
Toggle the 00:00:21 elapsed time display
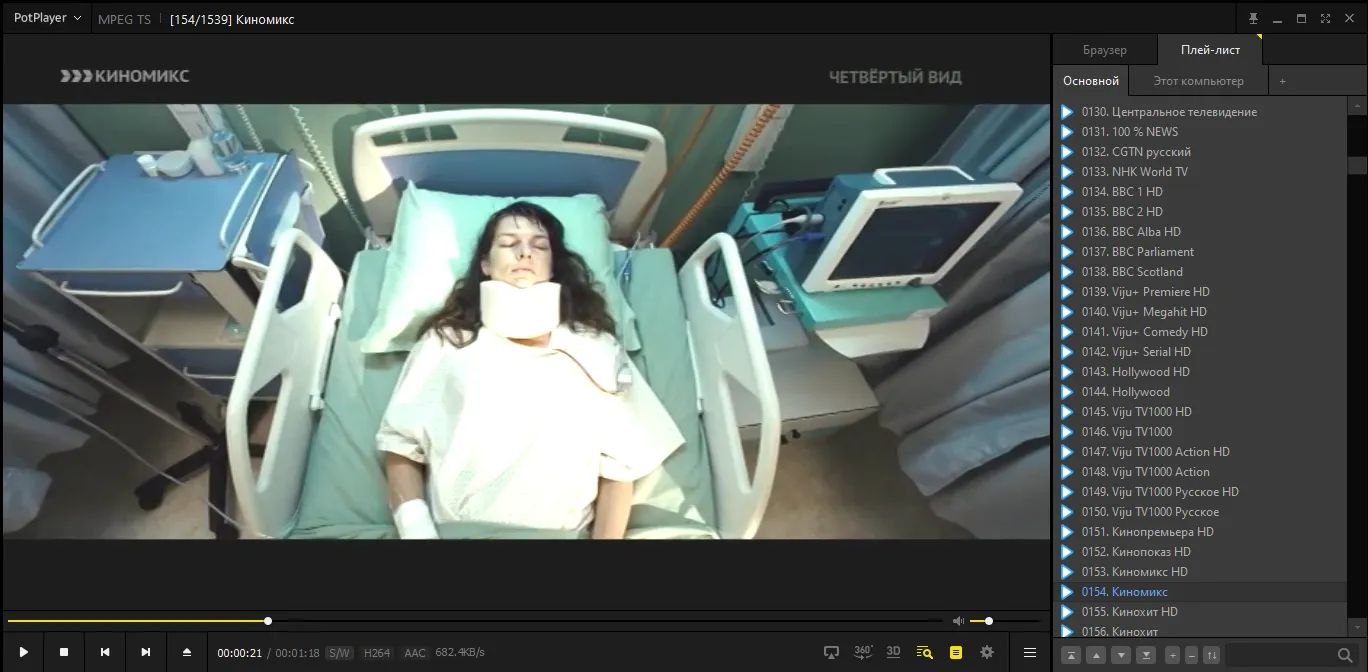240,653
